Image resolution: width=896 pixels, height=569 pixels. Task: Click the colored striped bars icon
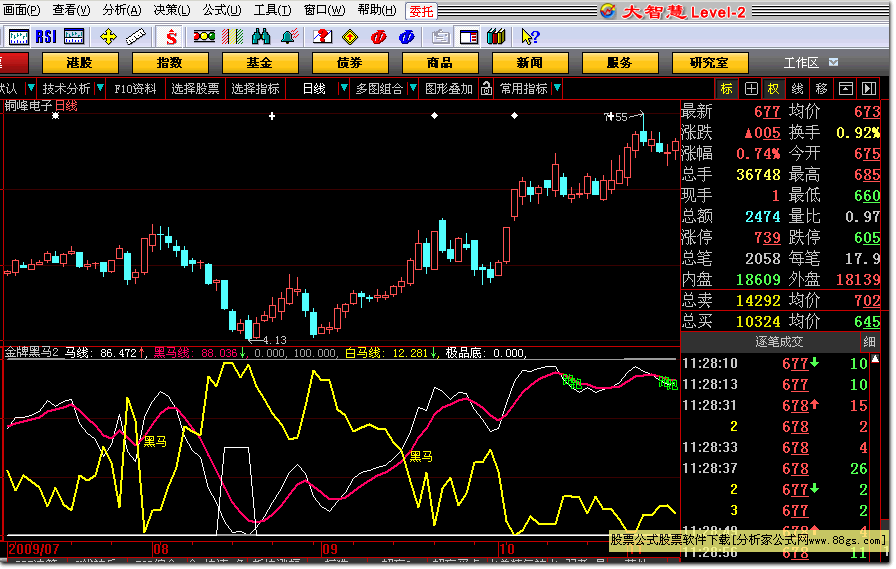[233, 37]
